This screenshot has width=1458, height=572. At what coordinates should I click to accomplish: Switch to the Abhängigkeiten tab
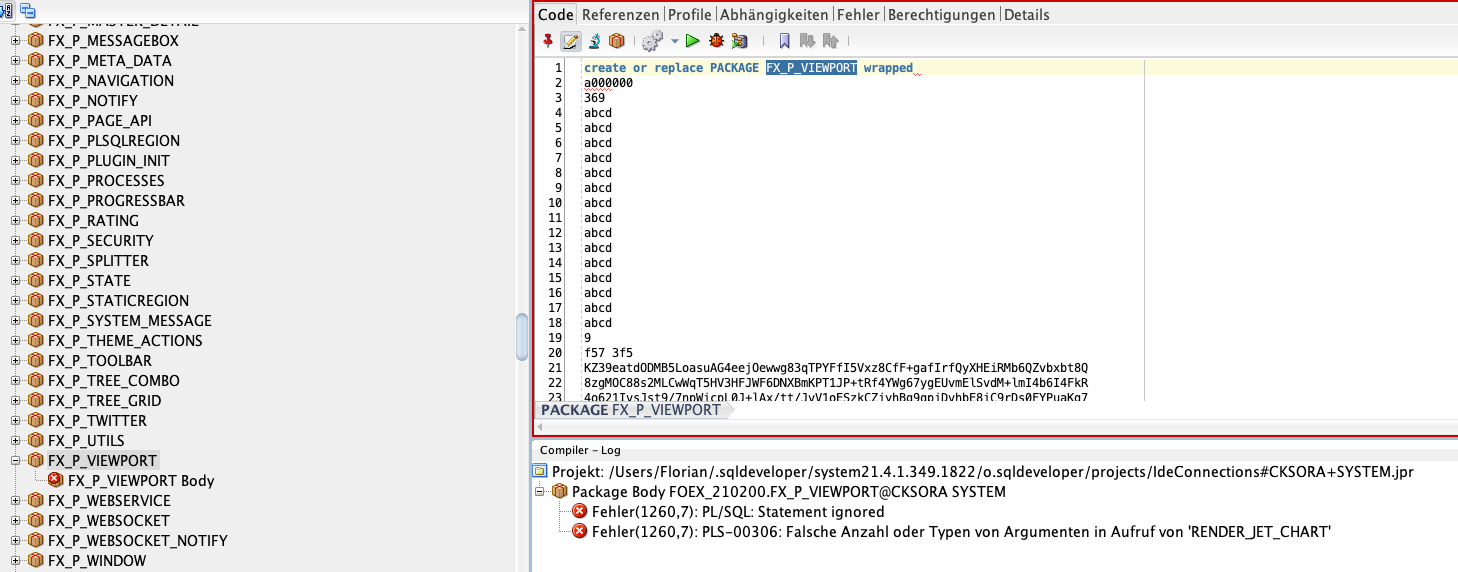tap(774, 14)
